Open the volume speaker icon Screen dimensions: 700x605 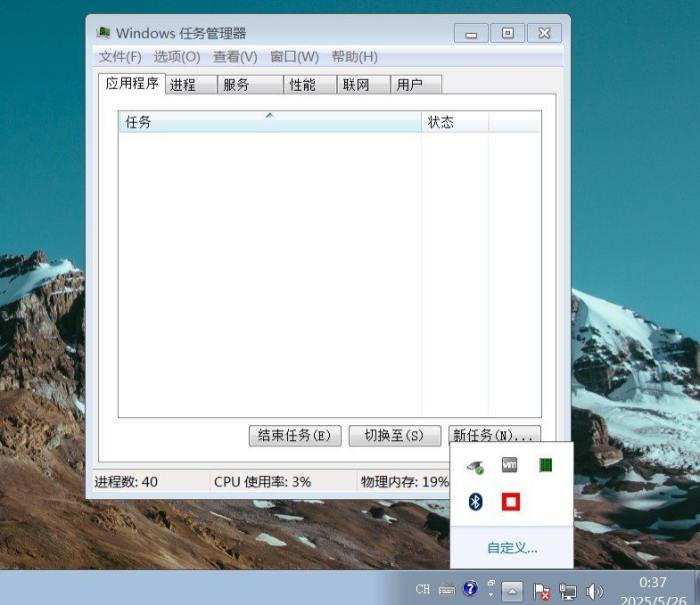594,592
